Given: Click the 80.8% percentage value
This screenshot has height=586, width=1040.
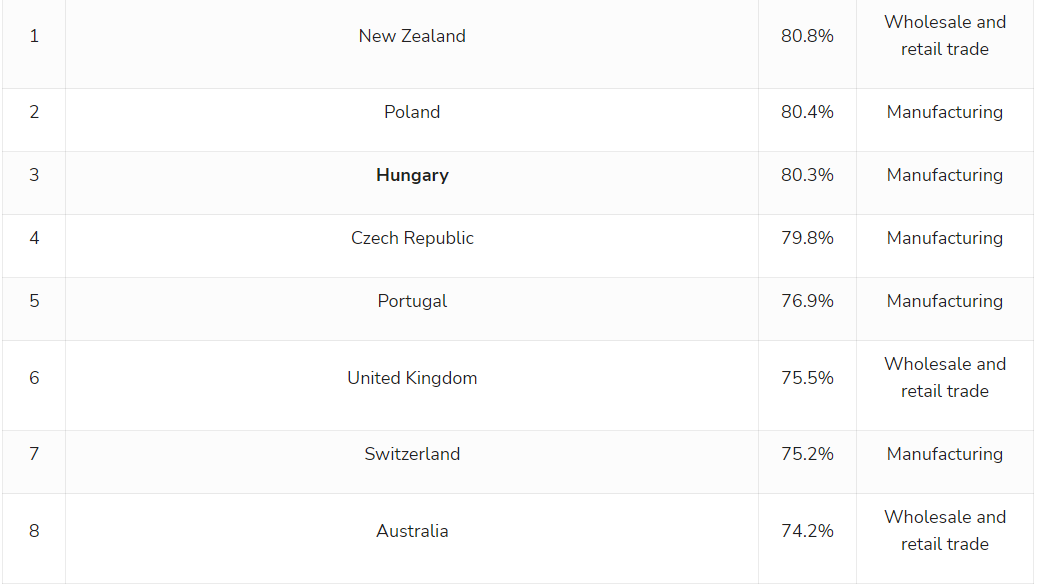Looking at the screenshot, I should tap(807, 36).
